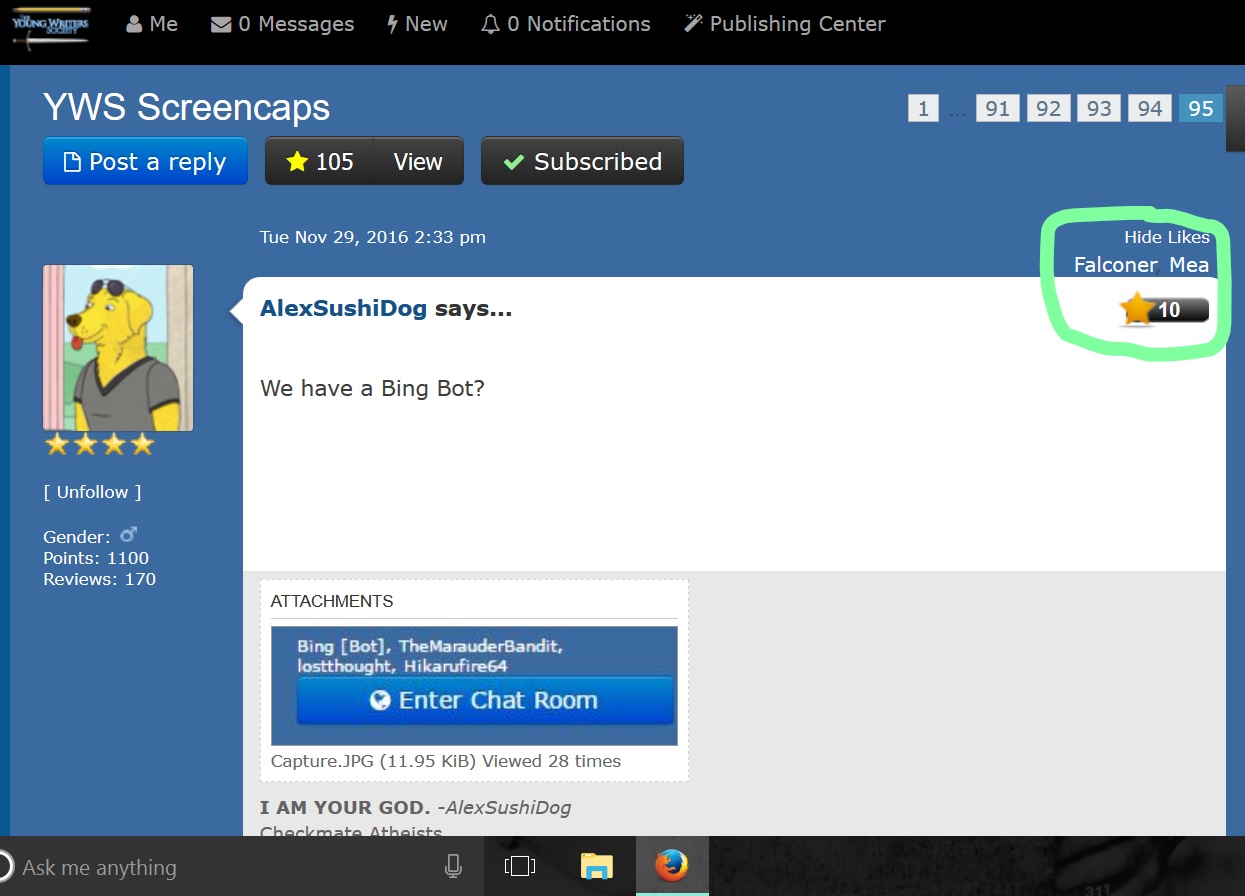
Task: Click the post date Tue Nov 29, 2016
Action: (x=372, y=237)
